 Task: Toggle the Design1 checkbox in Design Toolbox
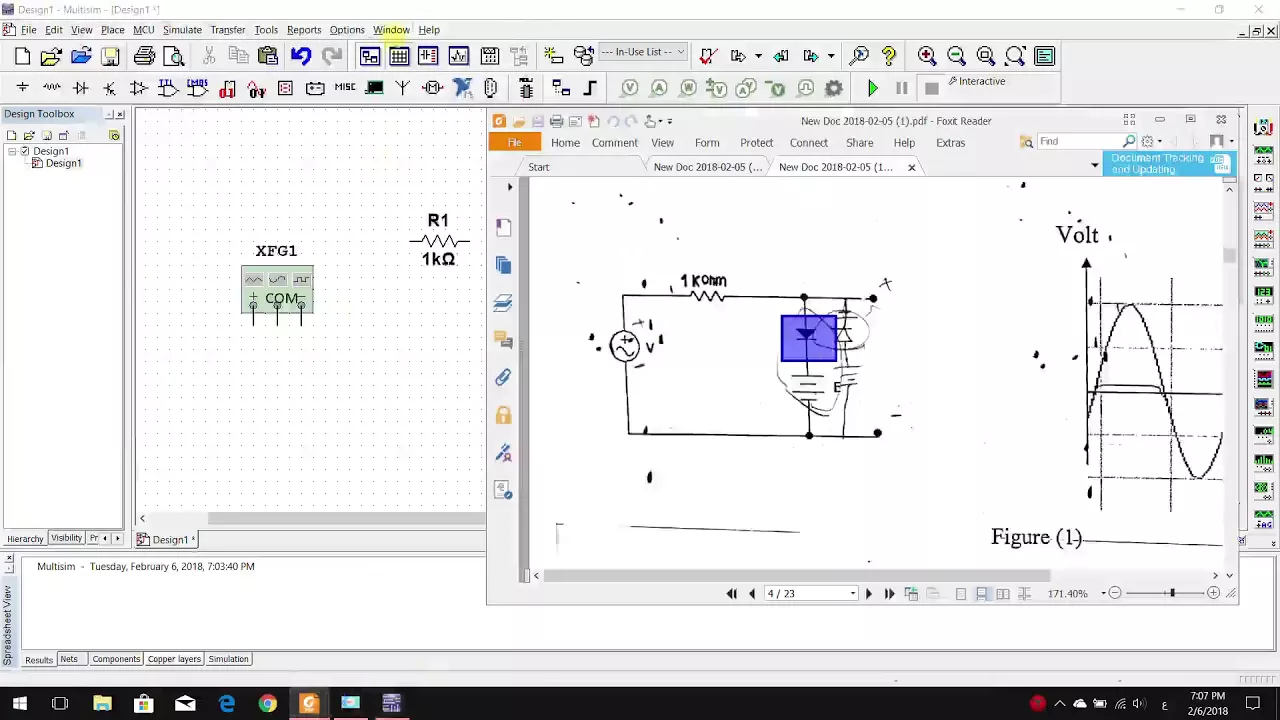[24, 151]
